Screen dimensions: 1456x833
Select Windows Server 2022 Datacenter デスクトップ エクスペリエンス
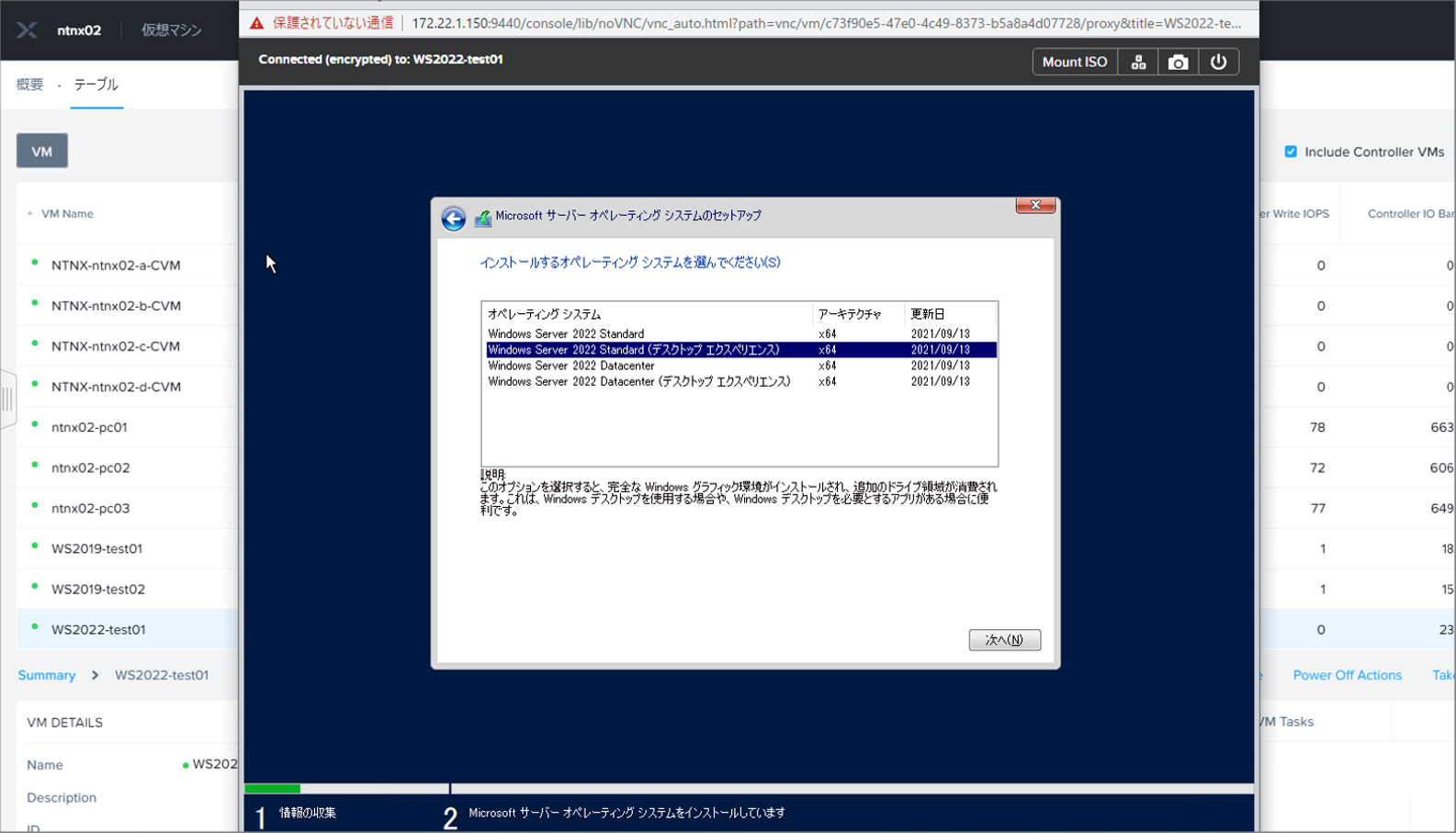click(x=740, y=381)
